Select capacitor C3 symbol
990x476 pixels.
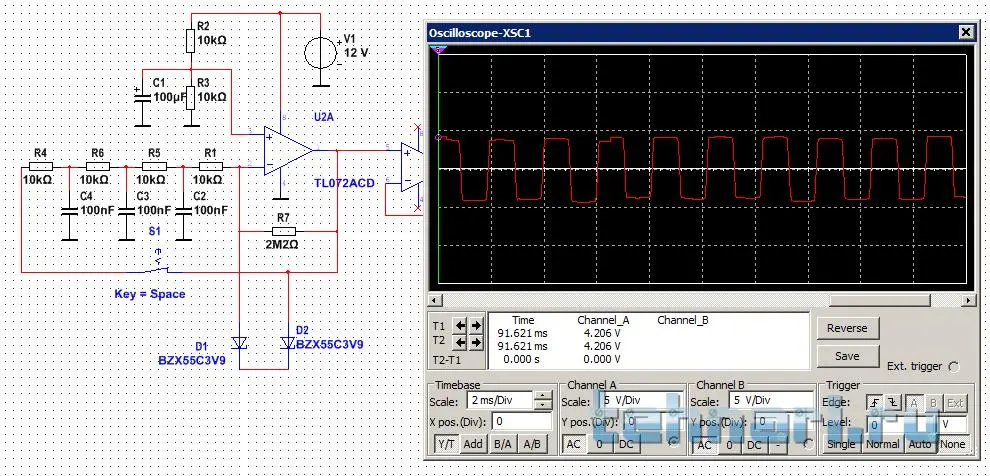coord(126,212)
